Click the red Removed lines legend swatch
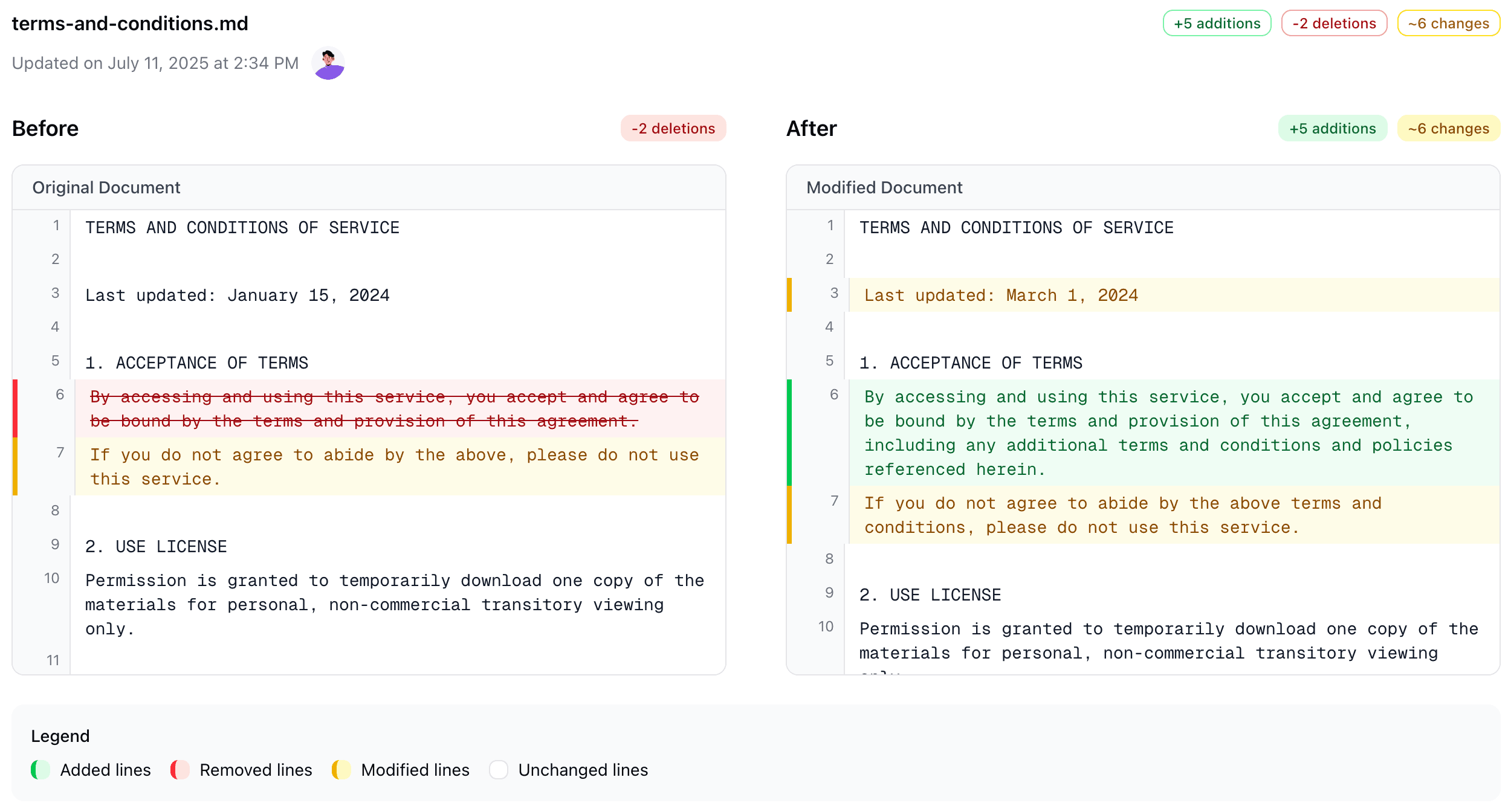This screenshot has height=812, width=1511. [180, 770]
